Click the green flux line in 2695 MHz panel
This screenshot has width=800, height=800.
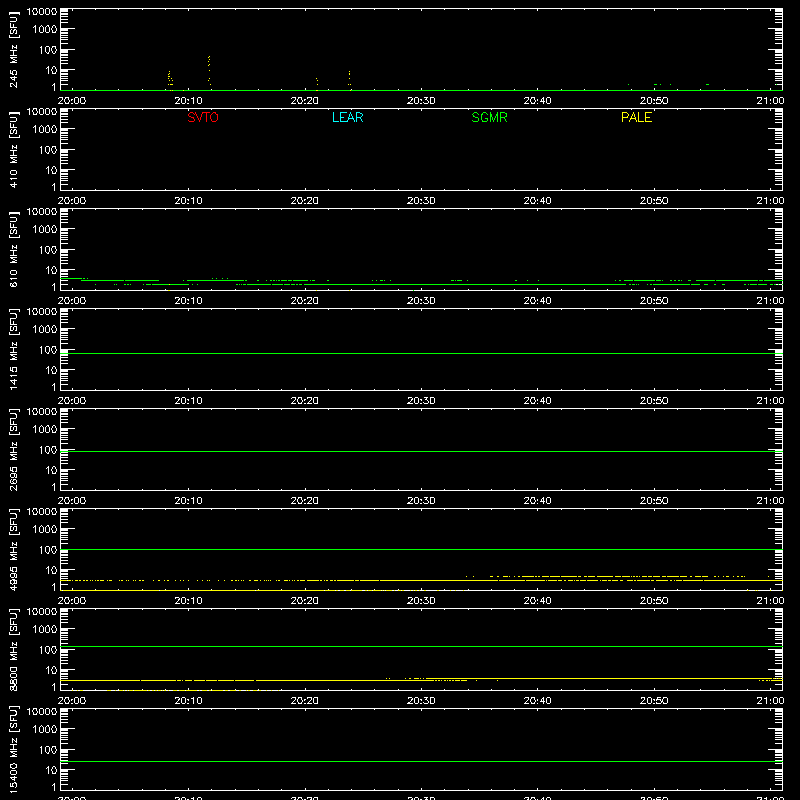[x=421, y=451]
